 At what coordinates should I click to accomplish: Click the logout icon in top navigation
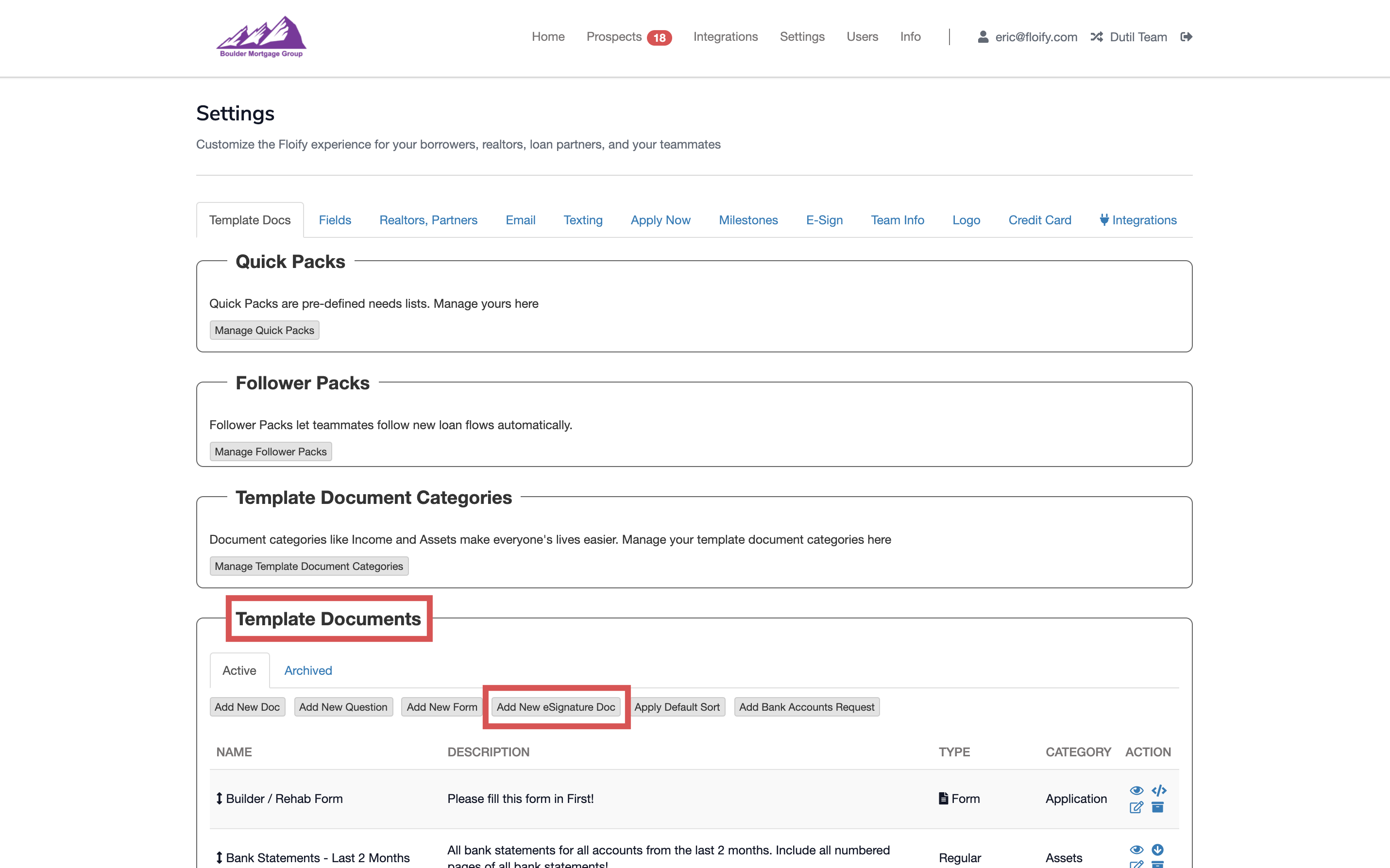coord(1186,37)
